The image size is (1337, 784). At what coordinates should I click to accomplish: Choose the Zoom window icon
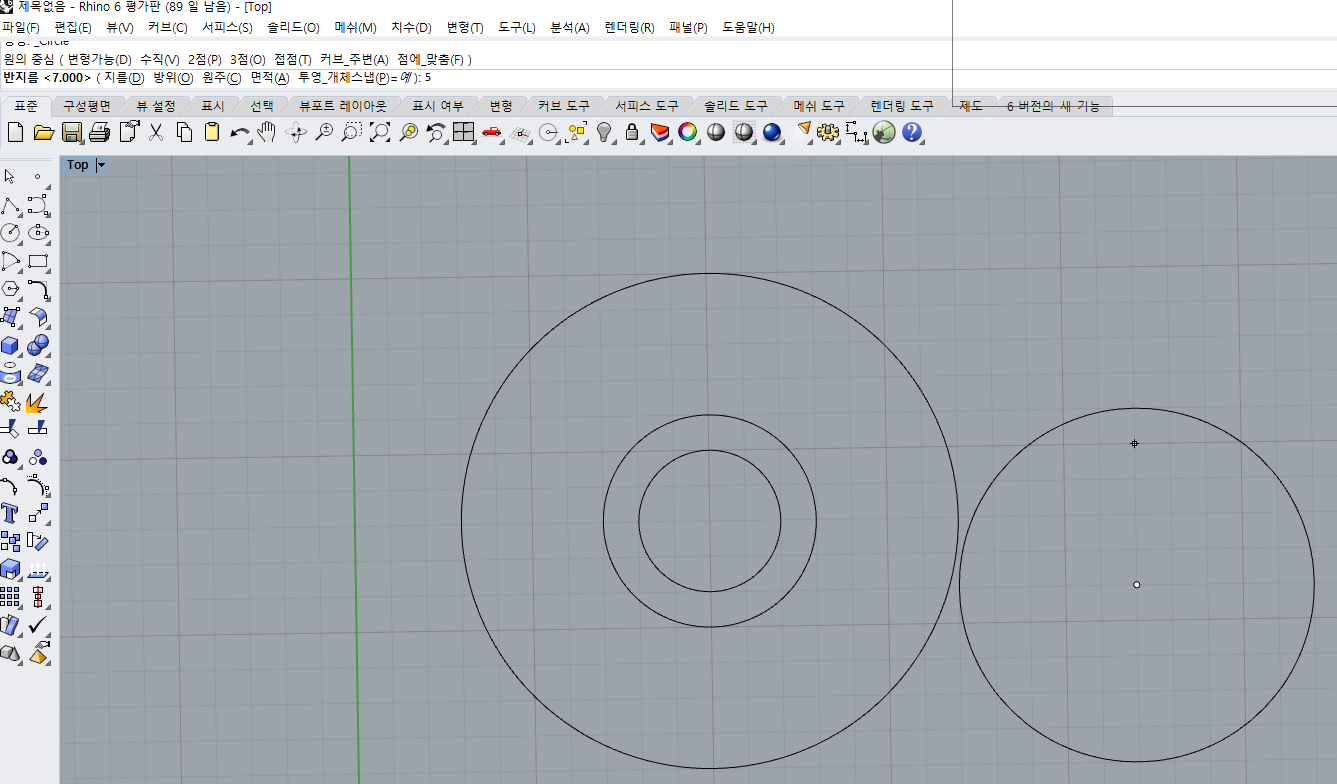coord(352,132)
